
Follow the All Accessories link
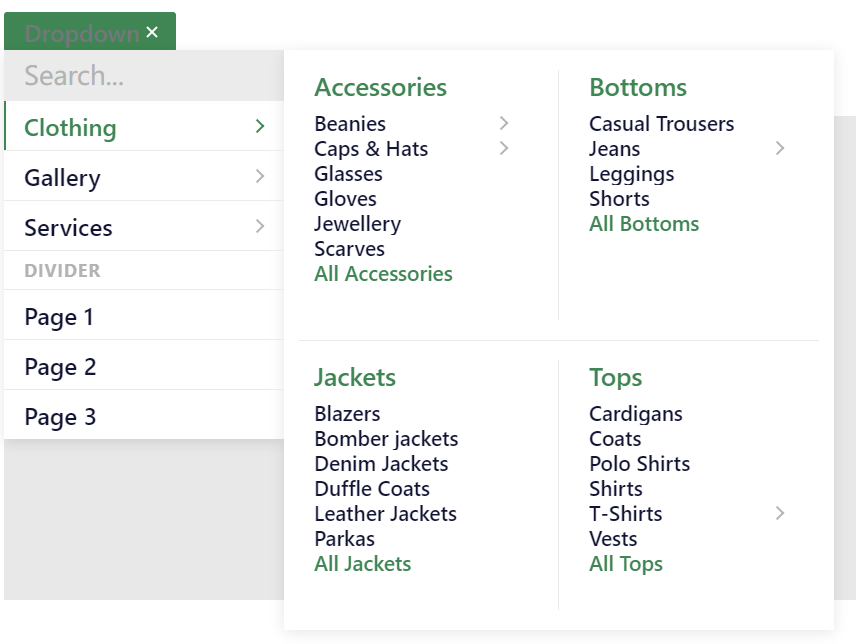(383, 274)
